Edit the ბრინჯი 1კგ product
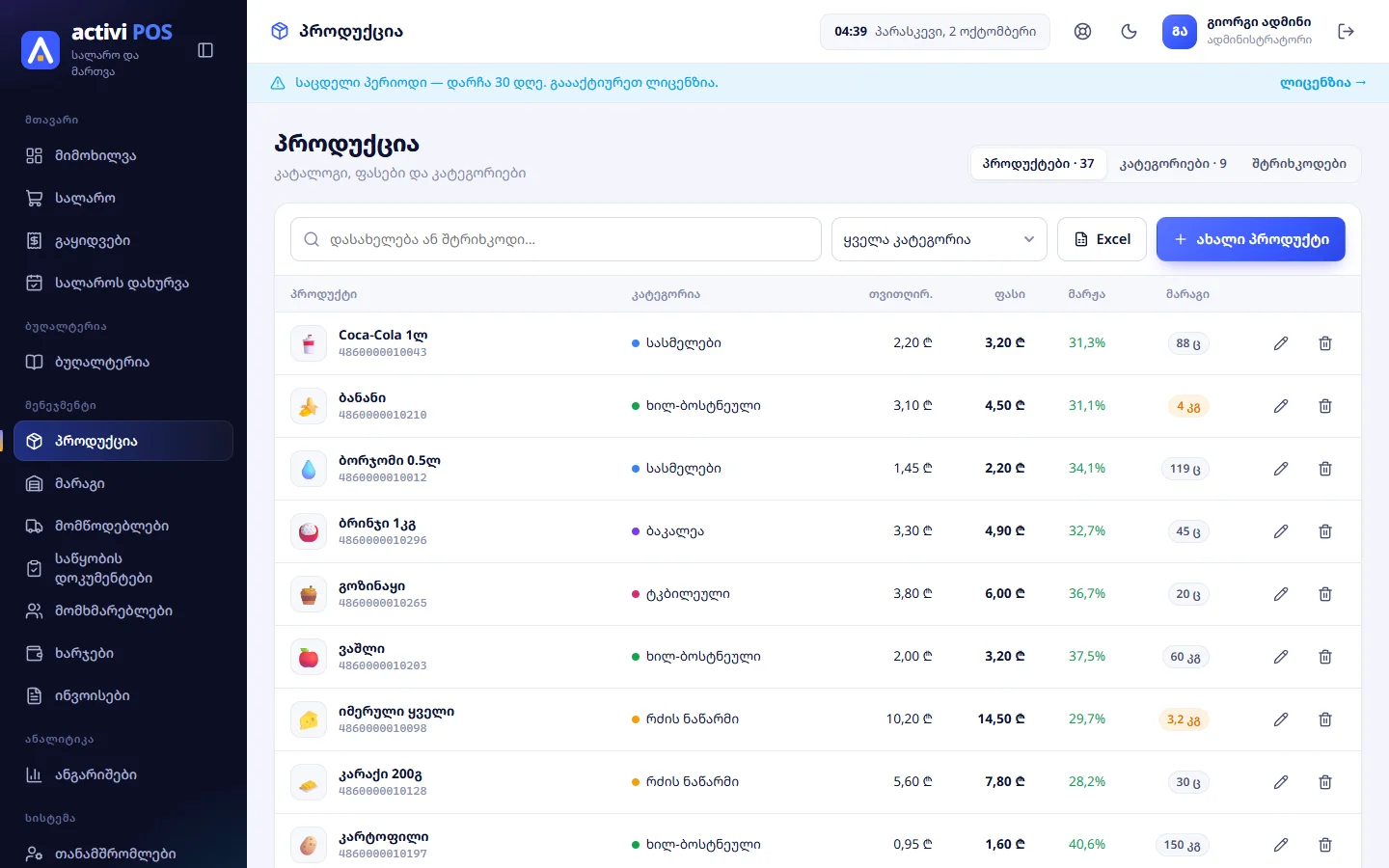Viewport: 1389px width, 868px height. click(x=1281, y=531)
